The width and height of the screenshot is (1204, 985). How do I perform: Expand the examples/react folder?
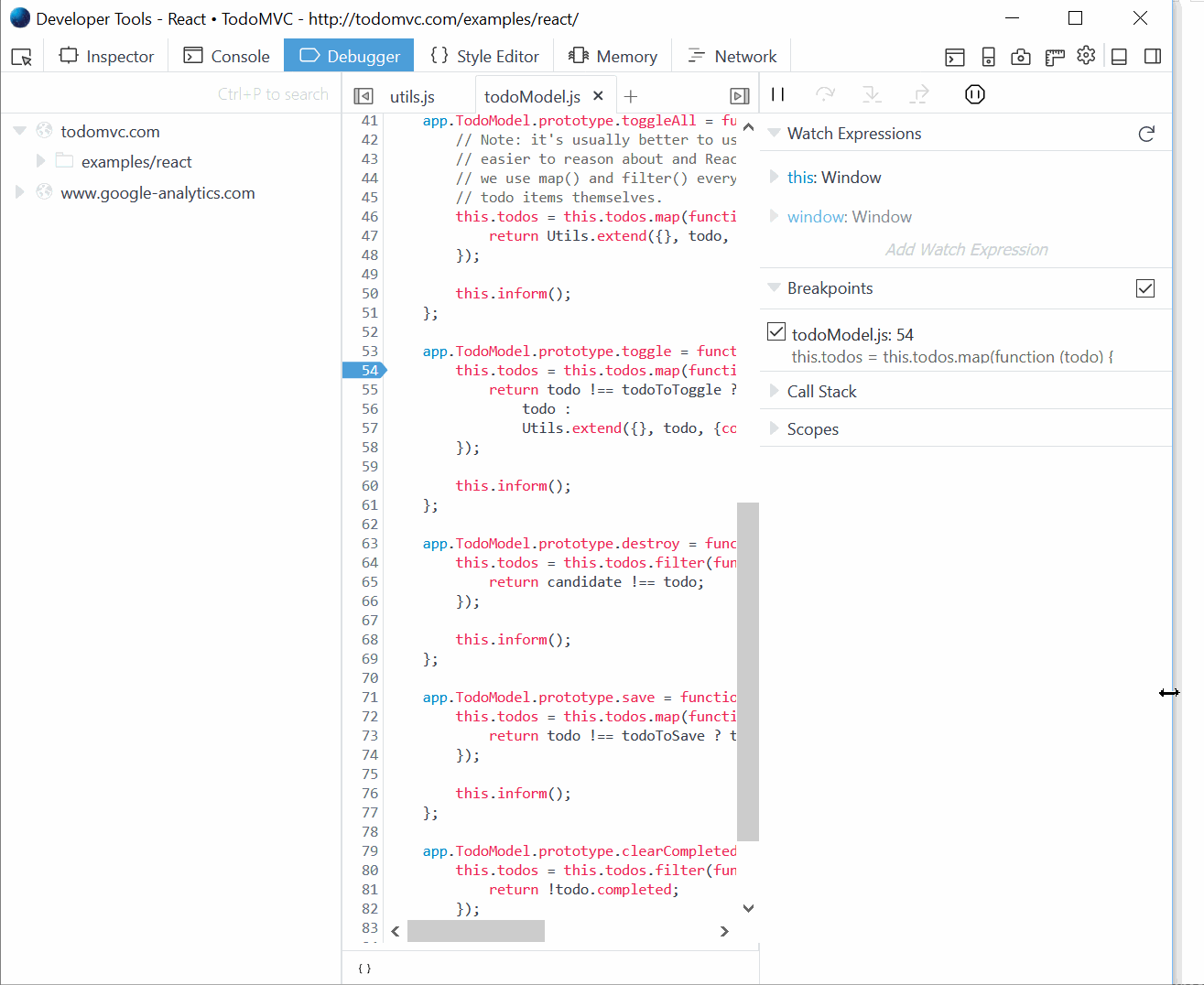(x=40, y=161)
